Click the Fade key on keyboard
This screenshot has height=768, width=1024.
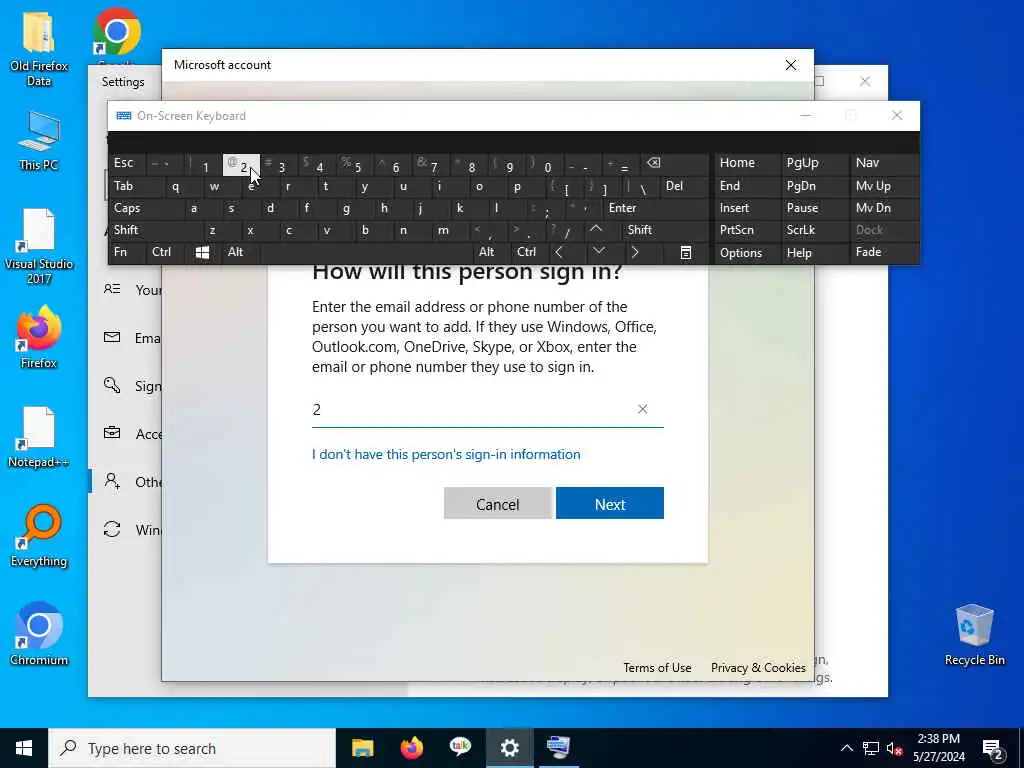click(884, 253)
